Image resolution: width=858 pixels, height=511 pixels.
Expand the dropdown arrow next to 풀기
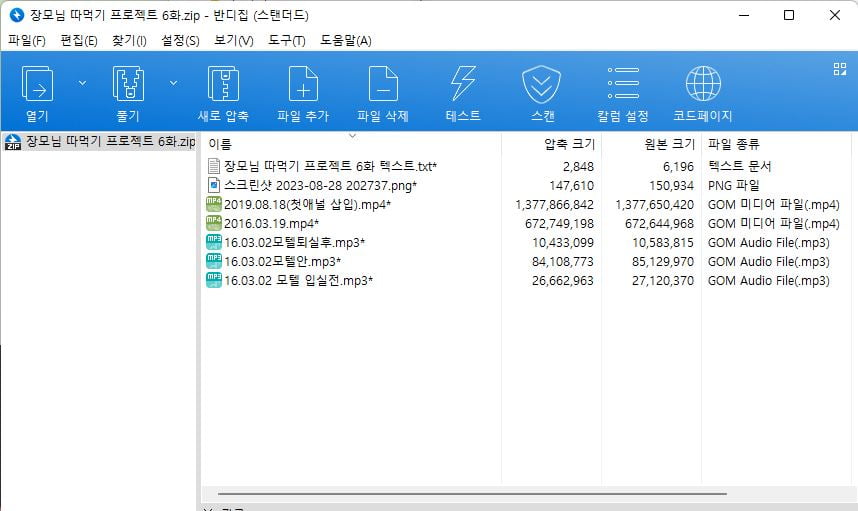(173, 83)
